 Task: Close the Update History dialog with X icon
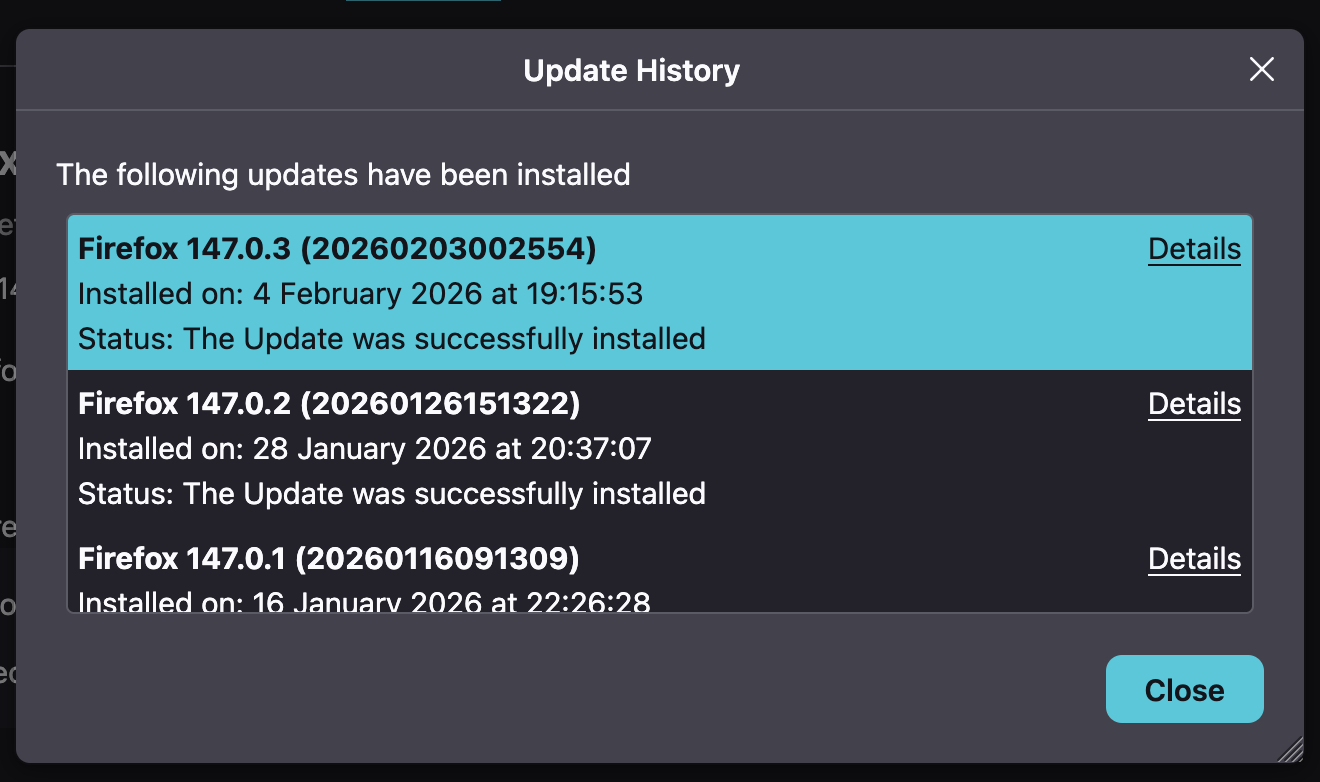click(1261, 70)
